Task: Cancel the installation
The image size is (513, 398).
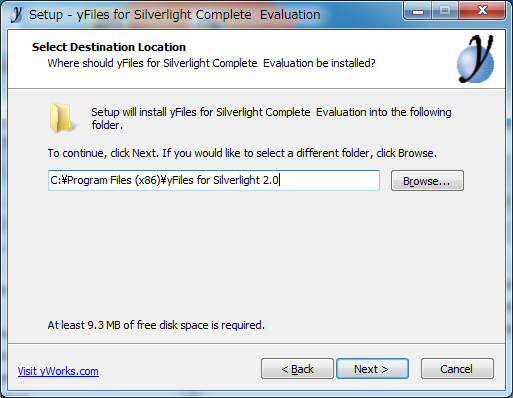Action: pyautogui.click(x=457, y=369)
